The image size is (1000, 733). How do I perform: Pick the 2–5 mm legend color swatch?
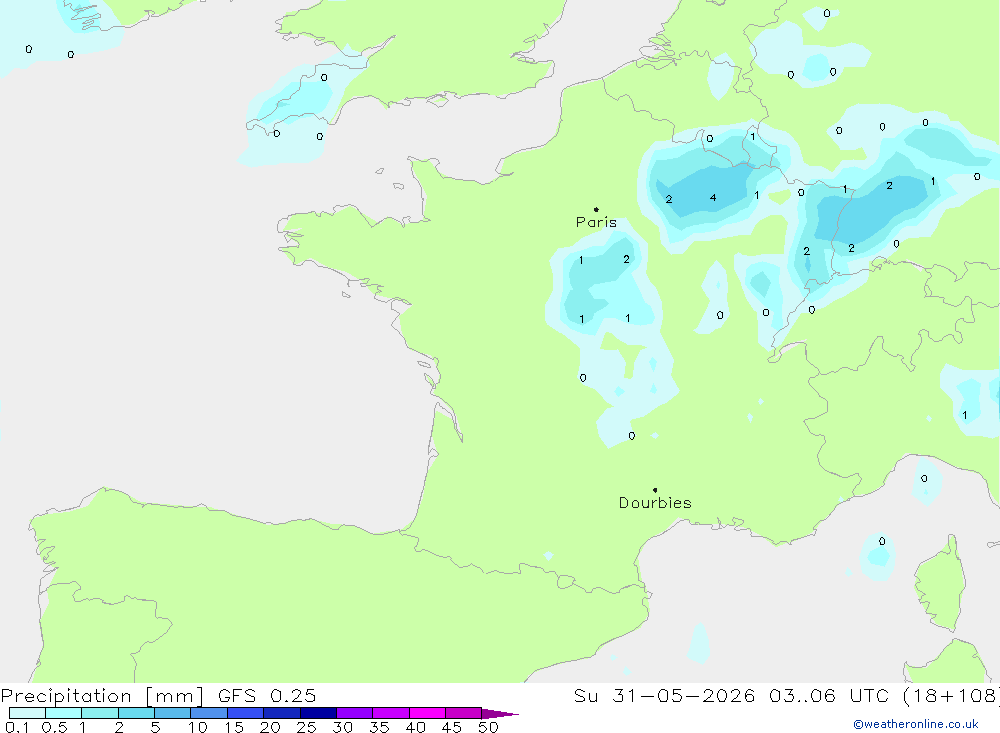136,713
